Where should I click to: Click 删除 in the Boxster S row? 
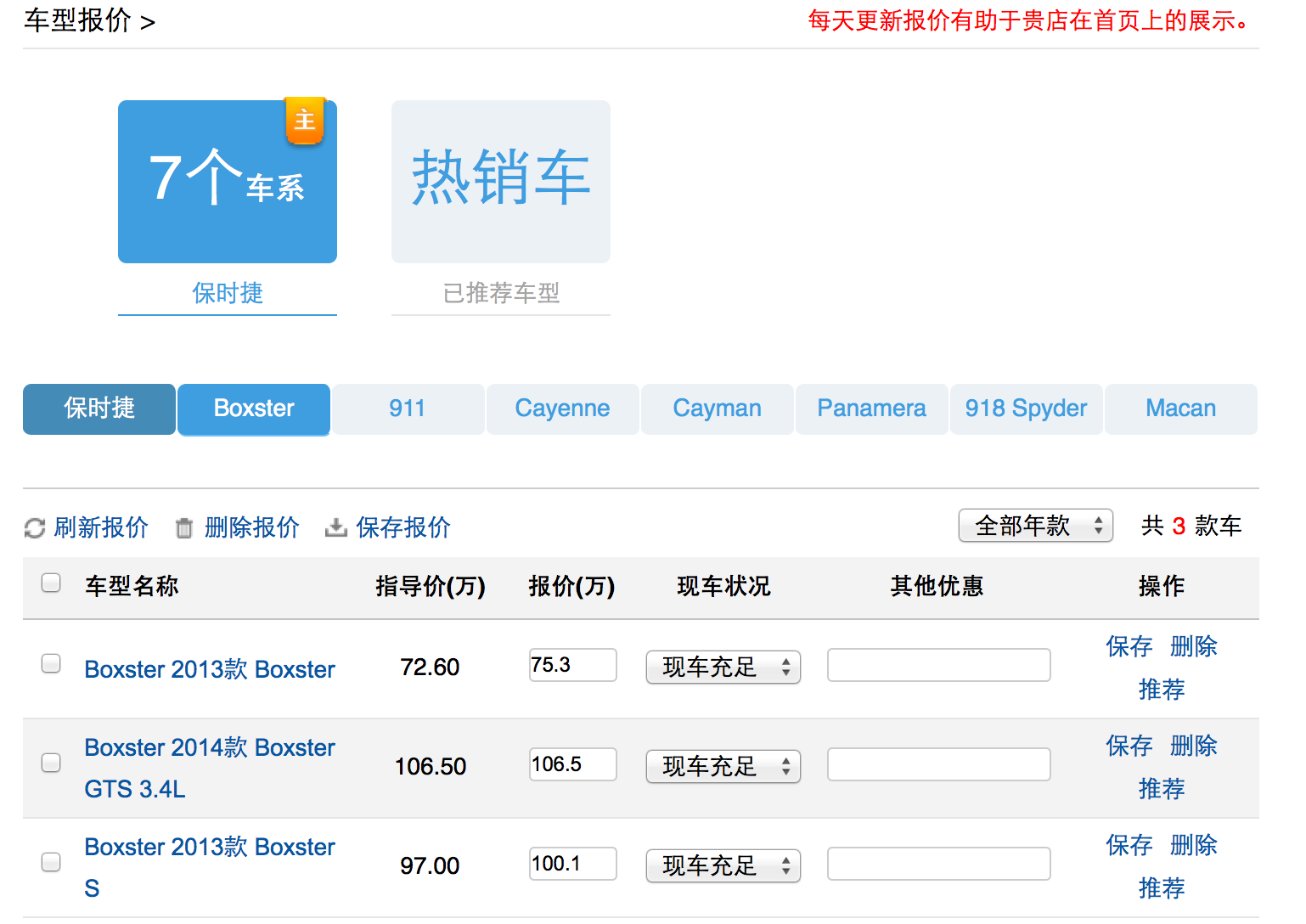(x=1194, y=845)
